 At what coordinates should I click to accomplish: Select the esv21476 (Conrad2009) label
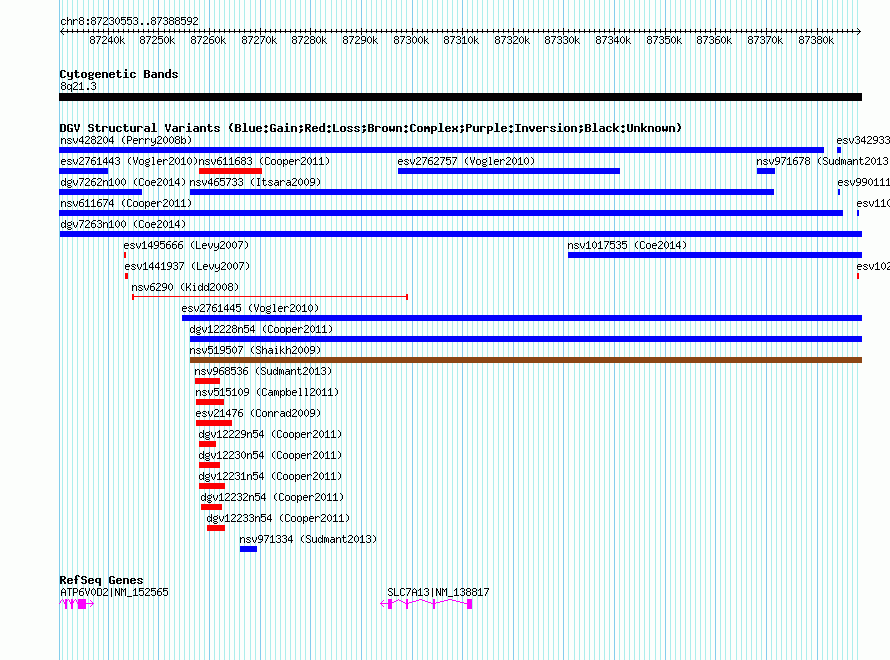[258, 413]
